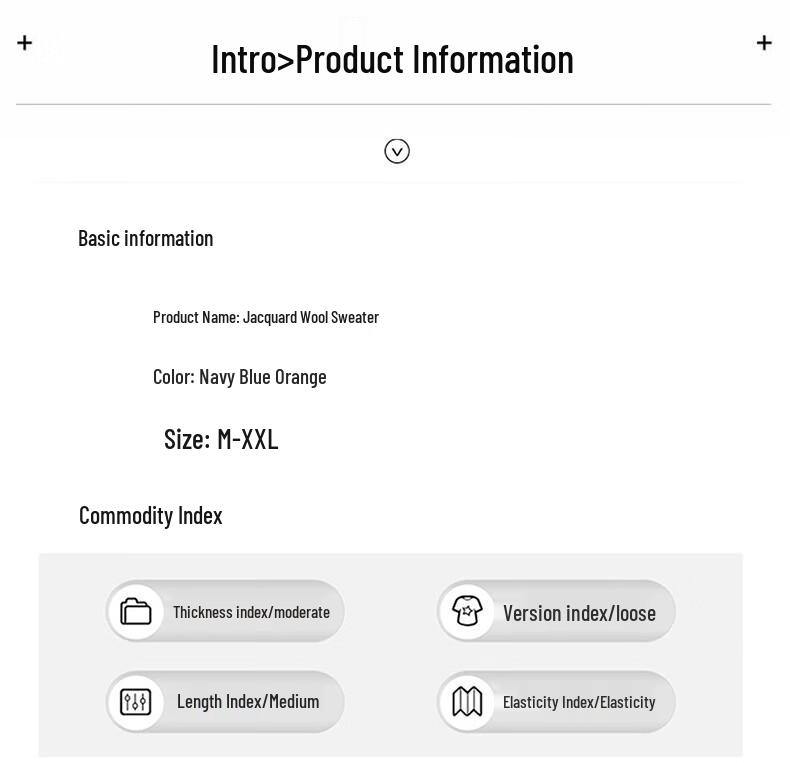Click the plus icon at top right

click(x=764, y=42)
